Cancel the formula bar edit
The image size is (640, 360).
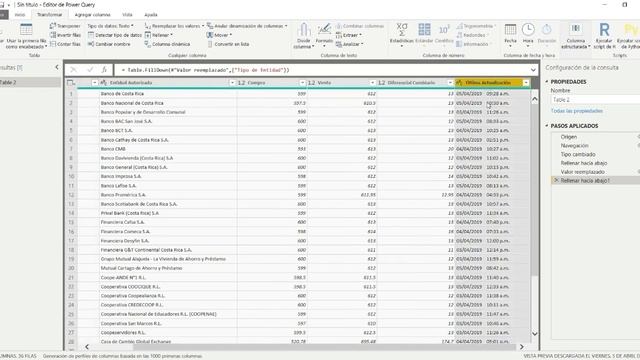[73, 70]
